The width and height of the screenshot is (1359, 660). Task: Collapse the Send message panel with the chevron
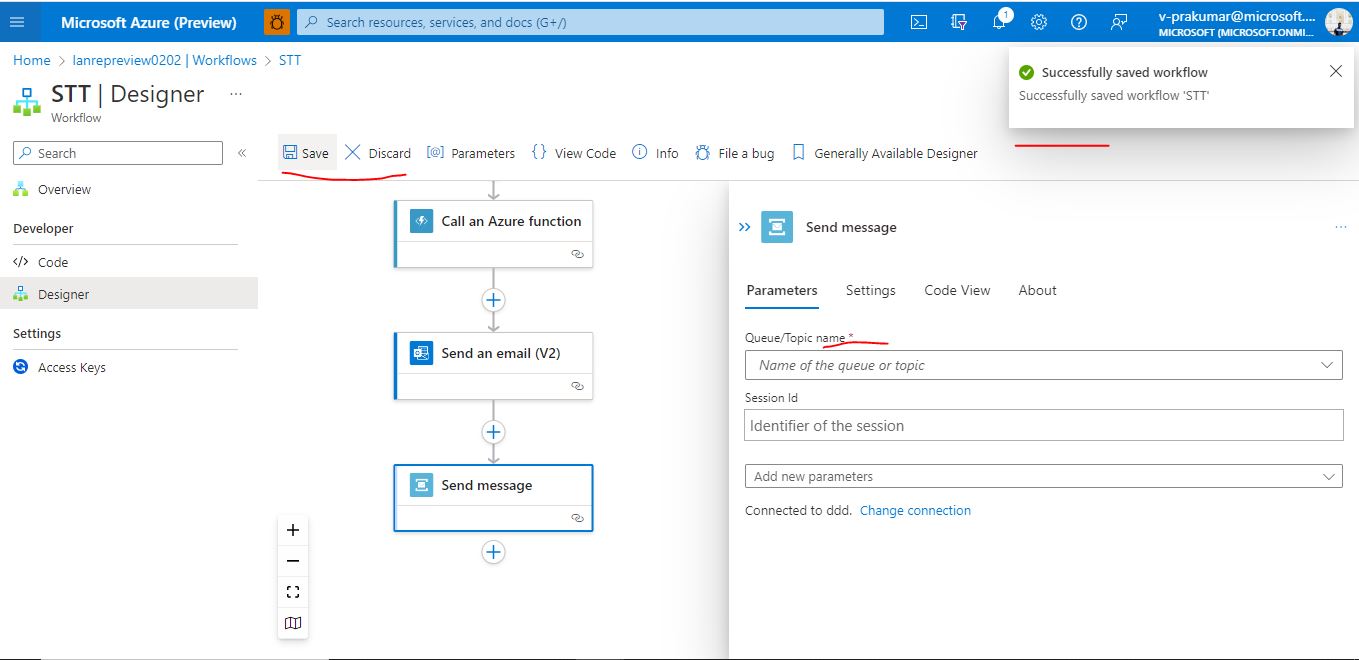click(743, 227)
